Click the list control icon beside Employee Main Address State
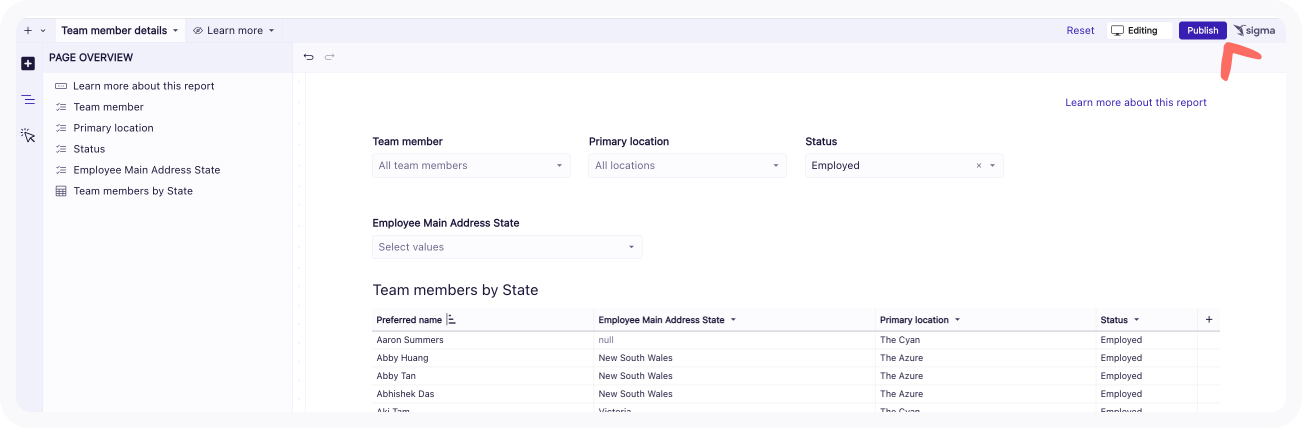The height and width of the screenshot is (428, 1302). click(x=61, y=170)
